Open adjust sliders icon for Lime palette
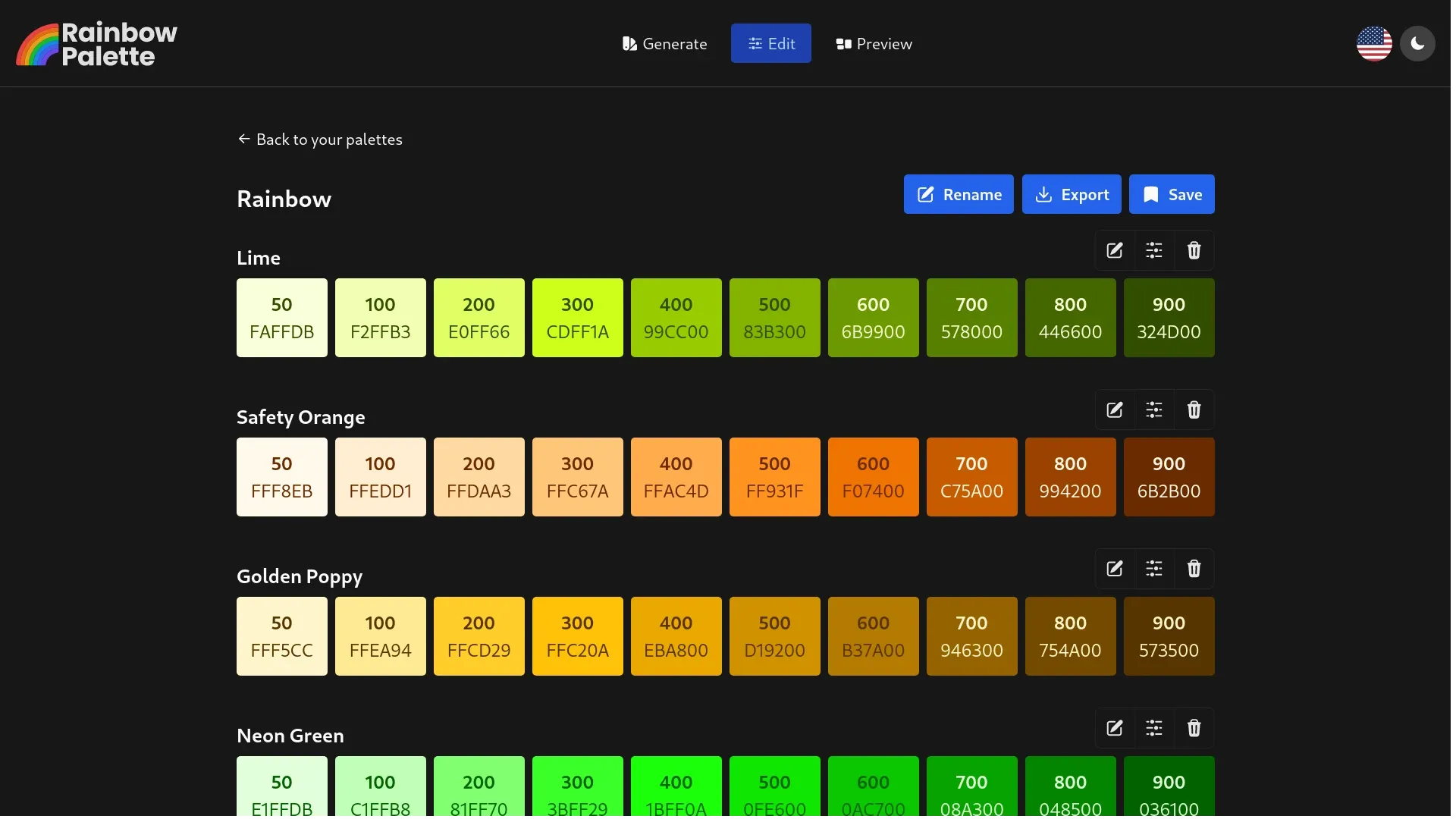Screen dimensions: 1456x819 coord(1153,251)
